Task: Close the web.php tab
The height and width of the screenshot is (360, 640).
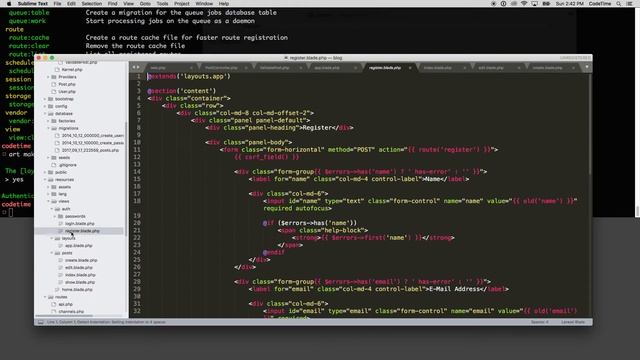Action: click(x=191, y=68)
